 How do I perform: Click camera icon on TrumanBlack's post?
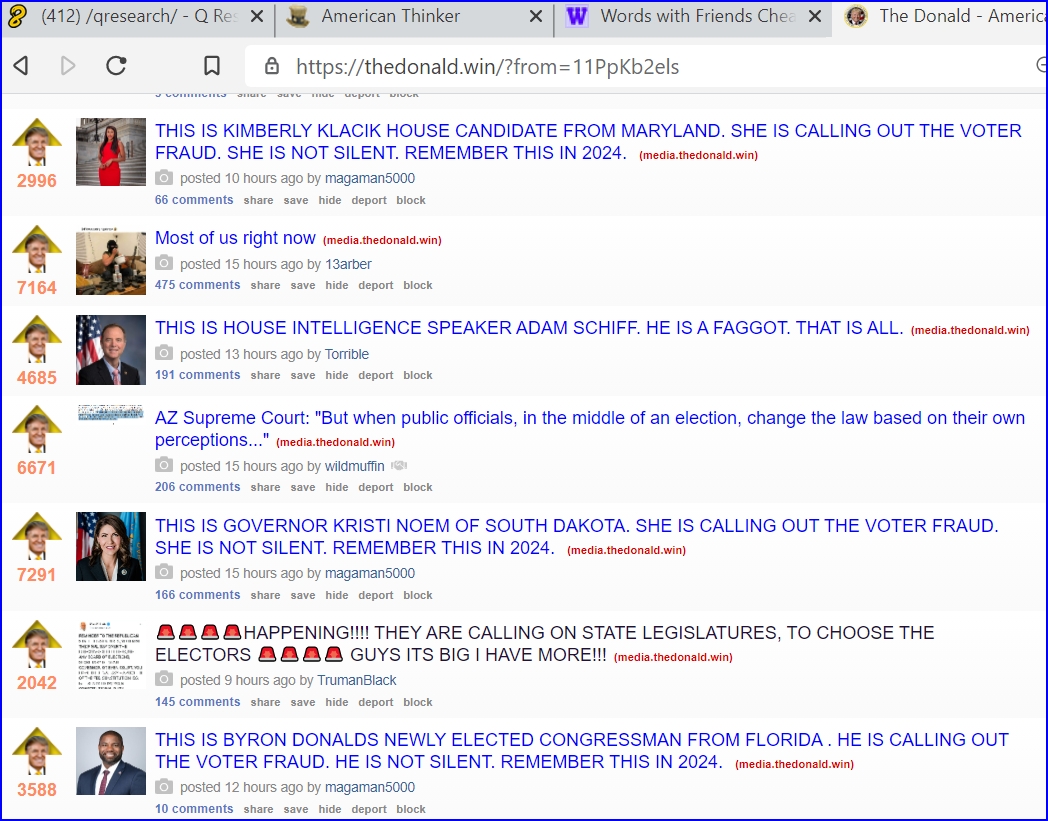click(164, 679)
